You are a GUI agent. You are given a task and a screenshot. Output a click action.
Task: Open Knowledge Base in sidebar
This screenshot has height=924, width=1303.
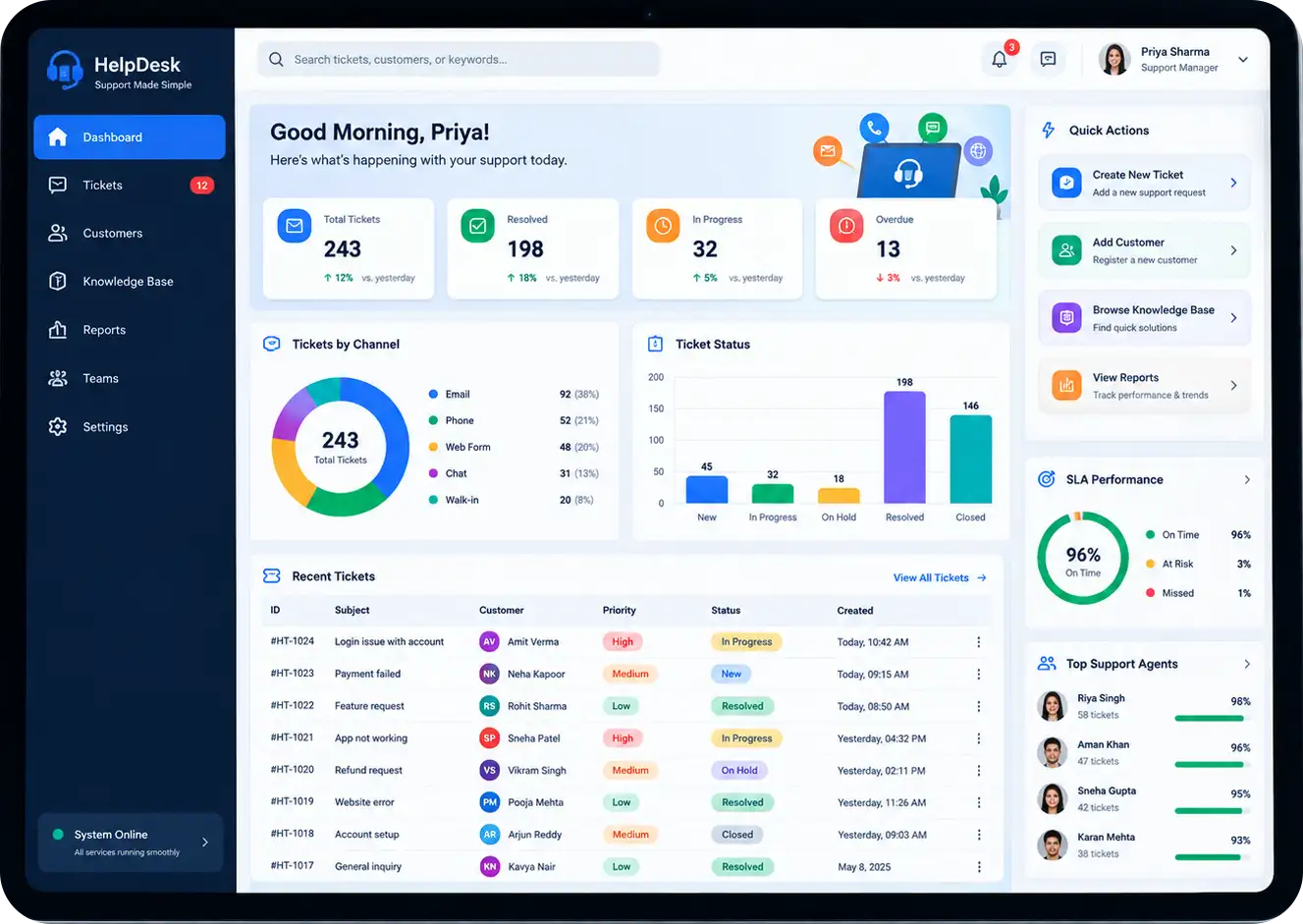pos(130,281)
